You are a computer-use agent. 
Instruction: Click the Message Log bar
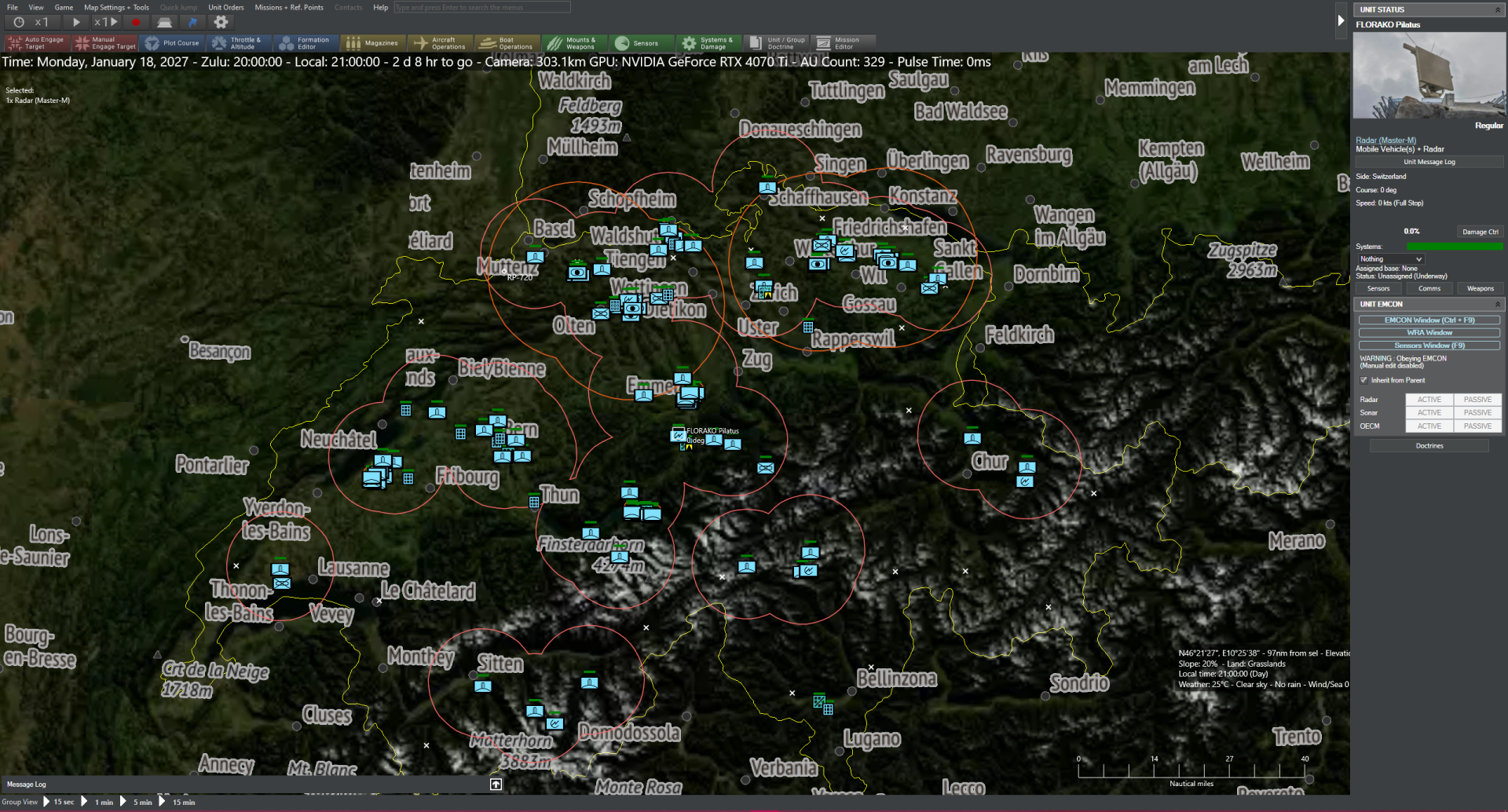251,785
